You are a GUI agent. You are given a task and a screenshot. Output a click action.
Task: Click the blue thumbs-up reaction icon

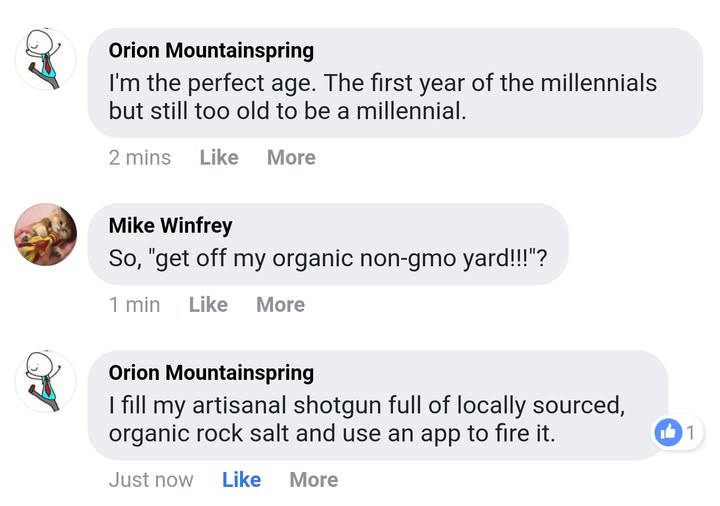pyautogui.click(x=667, y=432)
